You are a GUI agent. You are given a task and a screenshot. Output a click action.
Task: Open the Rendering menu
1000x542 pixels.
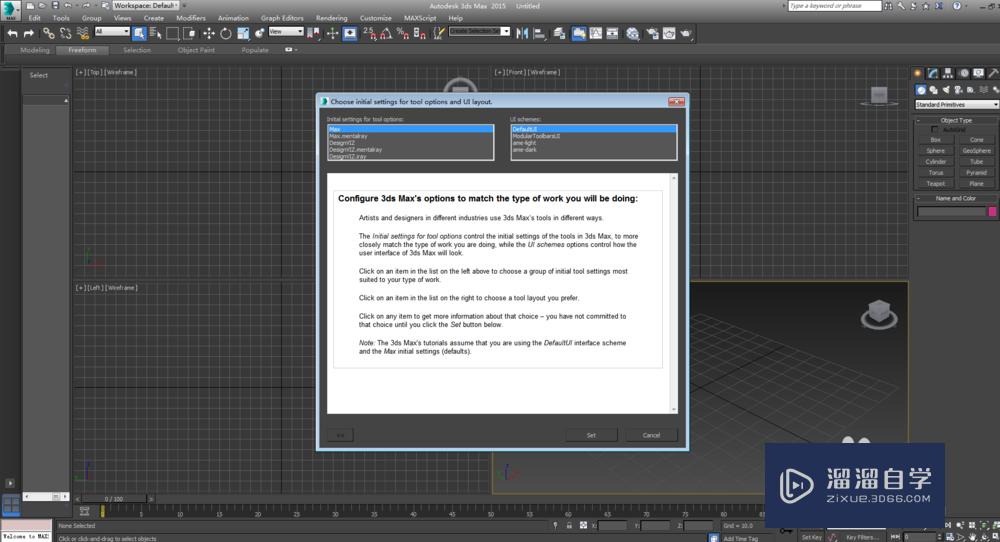click(x=332, y=18)
